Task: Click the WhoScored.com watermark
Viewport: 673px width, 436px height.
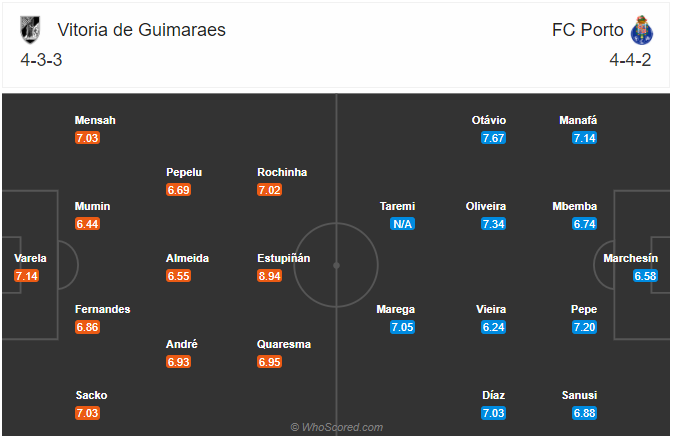Action: click(x=337, y=427)
